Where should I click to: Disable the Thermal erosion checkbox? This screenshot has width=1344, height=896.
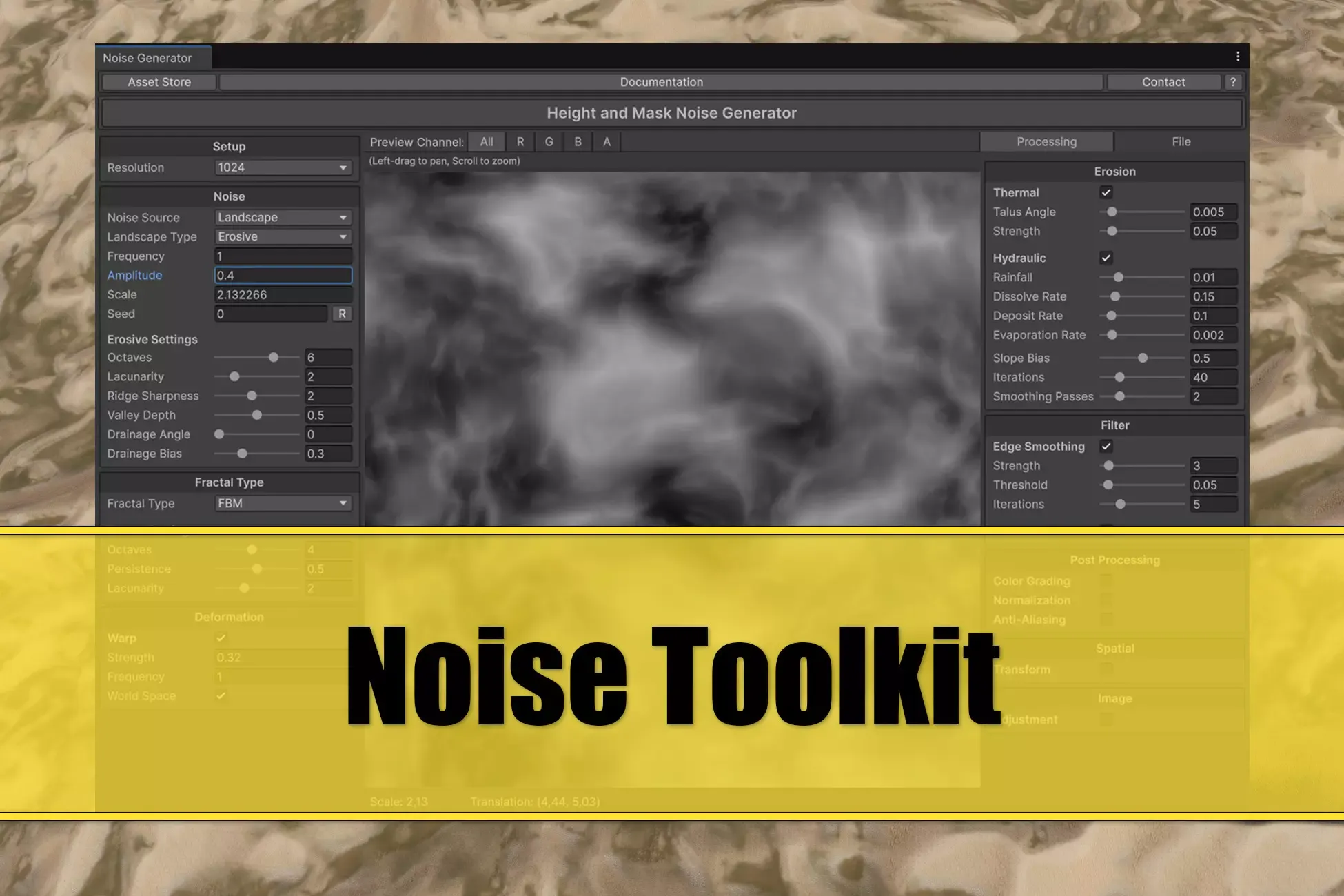[1106, 192]
